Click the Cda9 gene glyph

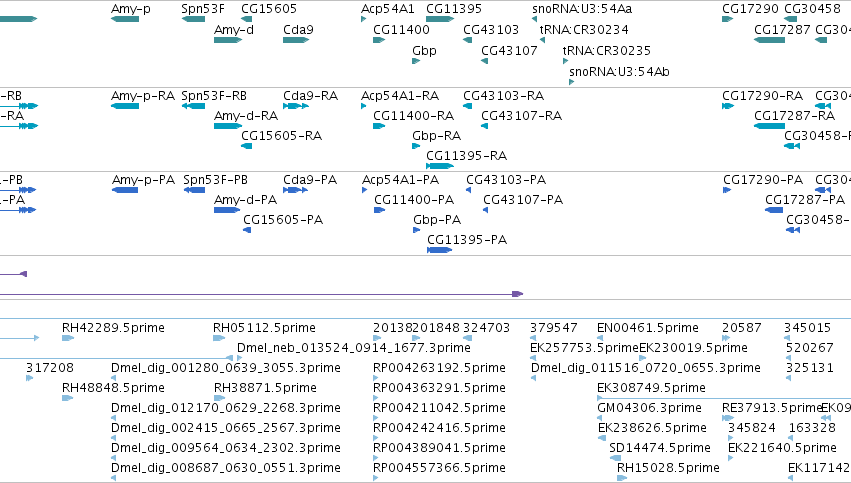point(296,40)
